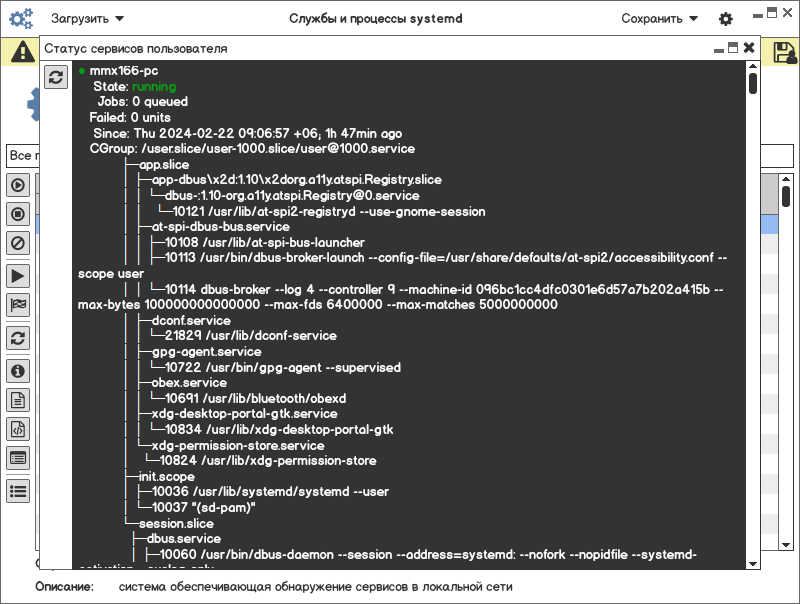Click the green 'running' state text
The image size is (800, 604).
154,87
